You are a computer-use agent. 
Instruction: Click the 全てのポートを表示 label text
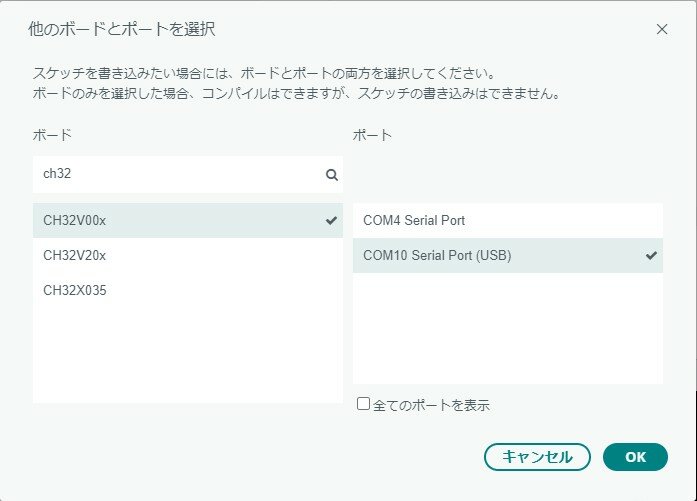(x=431, y=405)
